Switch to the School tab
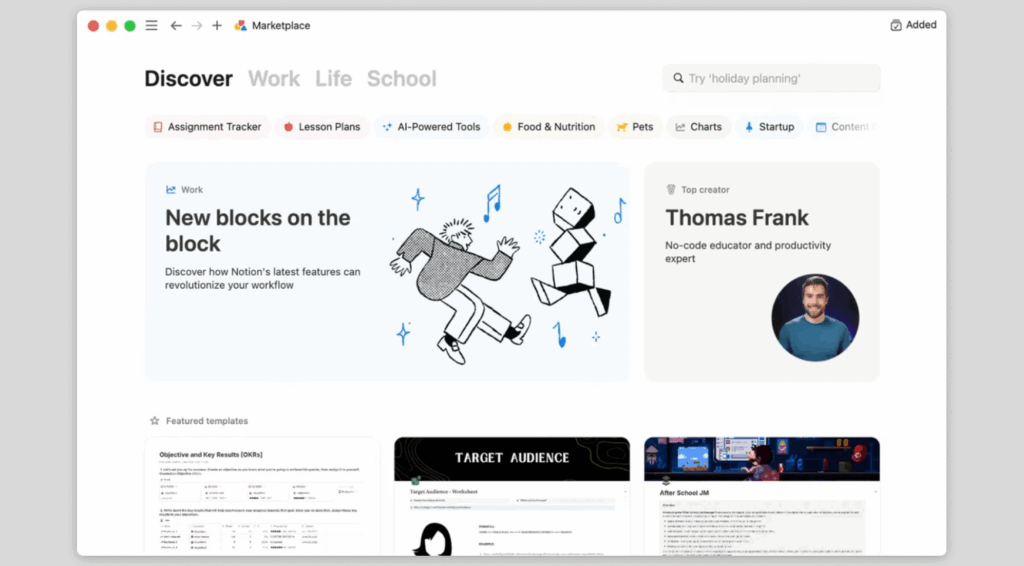Screen dimensions: 1024x566 point(401,78)
